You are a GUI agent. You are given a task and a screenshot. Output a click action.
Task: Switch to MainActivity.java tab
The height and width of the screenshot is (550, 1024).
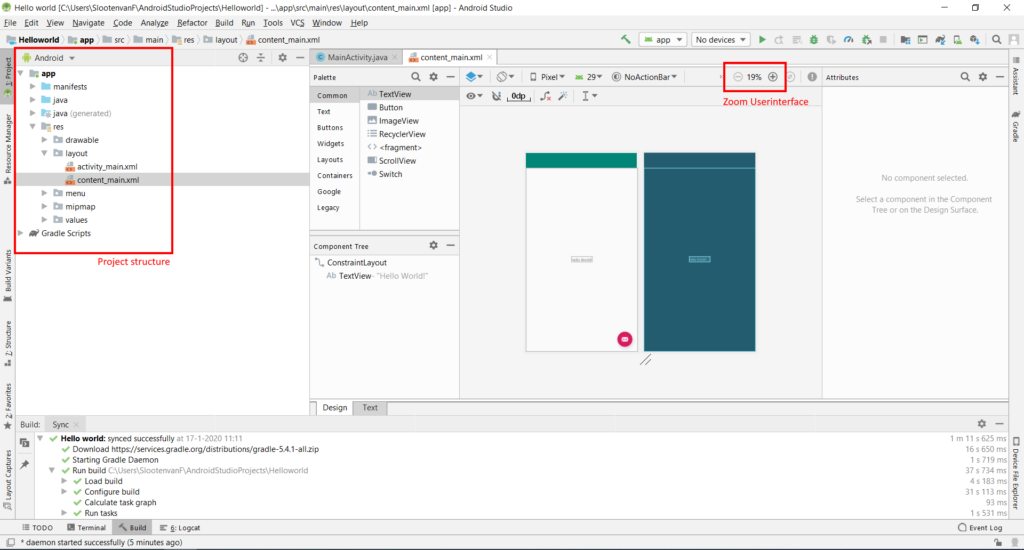pos(357,57)
